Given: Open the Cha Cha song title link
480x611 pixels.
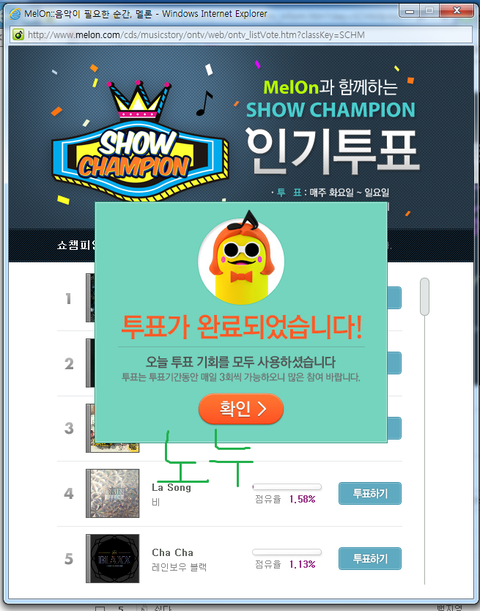Looking at the screenshot, I should (173, 553).
